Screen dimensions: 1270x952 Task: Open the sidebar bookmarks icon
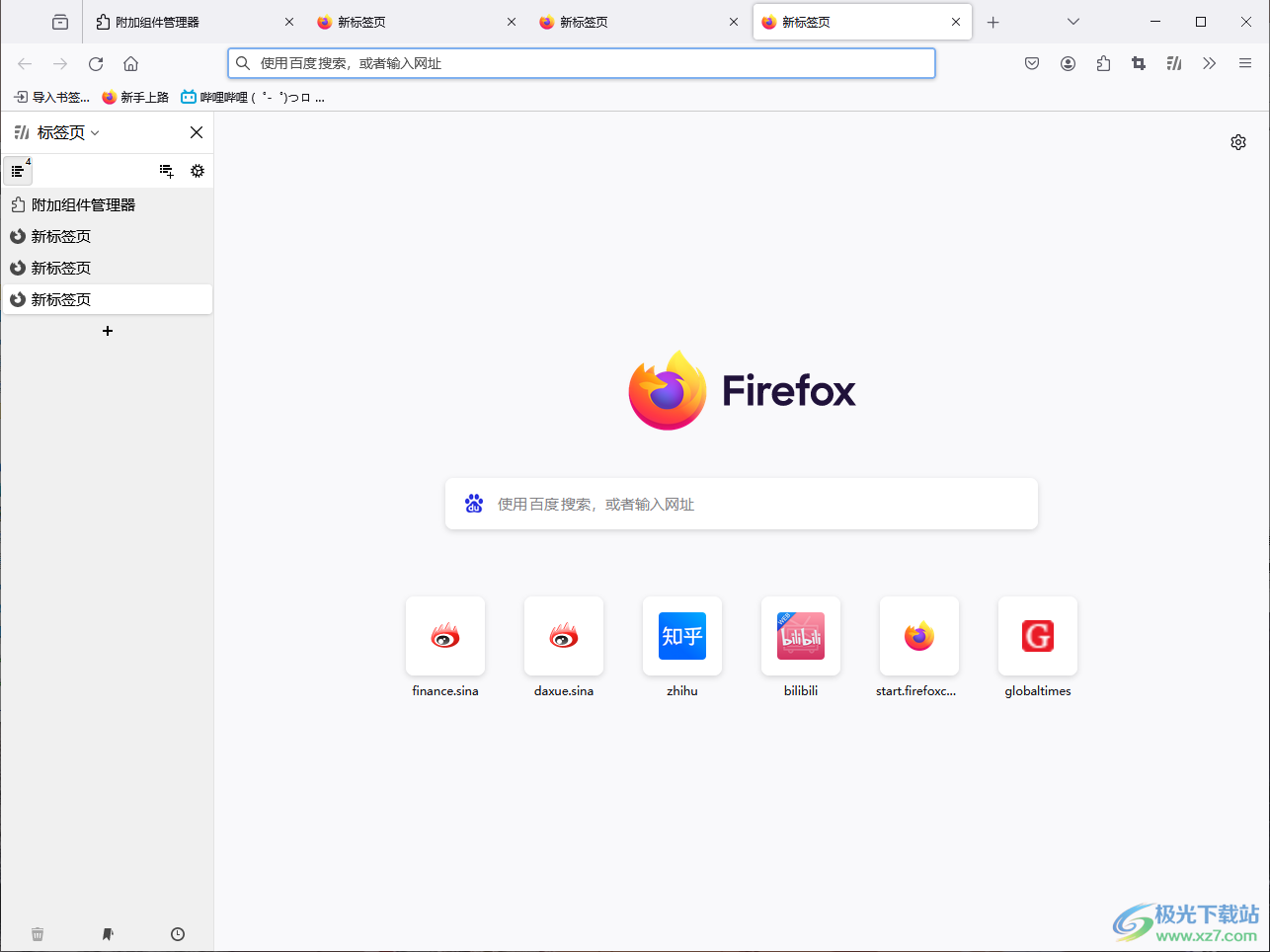[108, 934]
